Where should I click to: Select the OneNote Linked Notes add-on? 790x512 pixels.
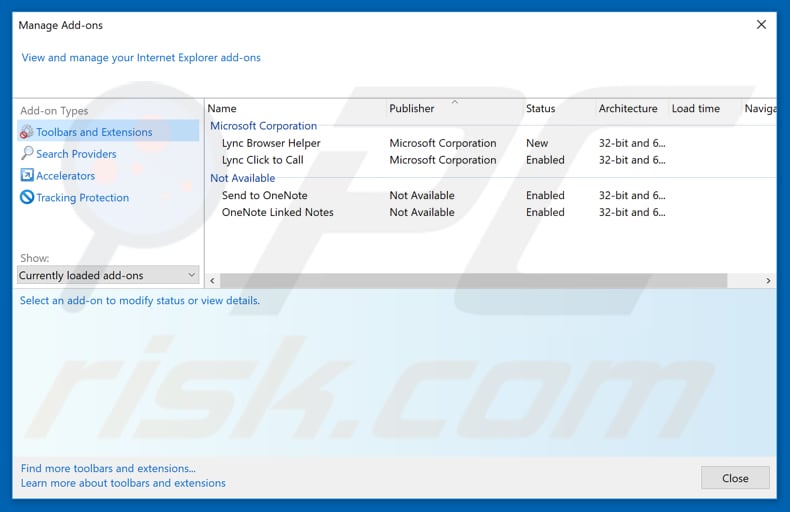click(278, 212)
